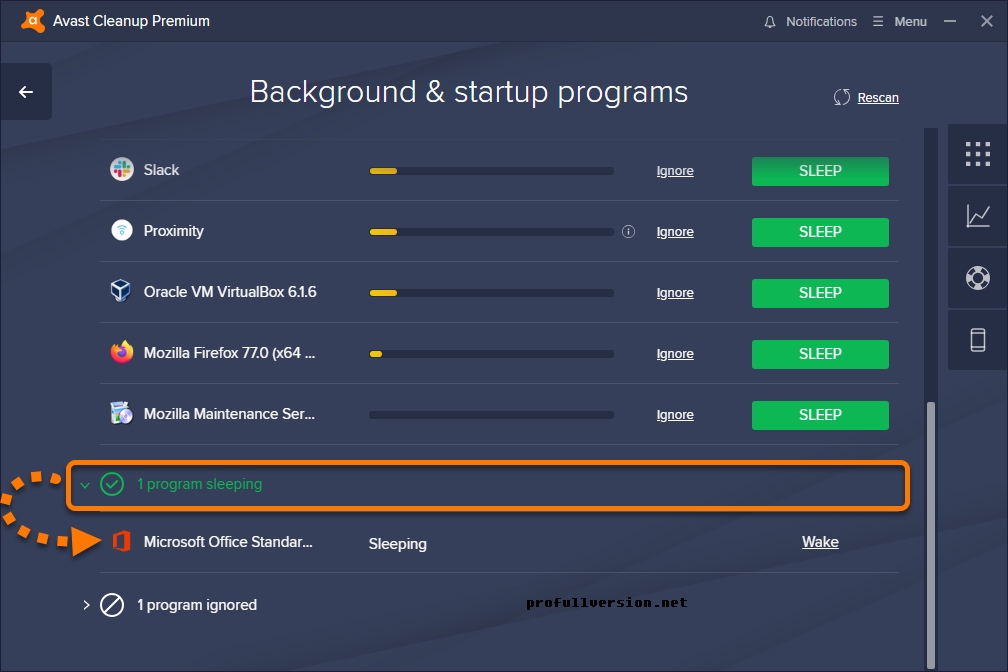Click the Mozilla Firefox app icon
The width and height of the screenshot is (1008, 672).
[x=122, y=352]
